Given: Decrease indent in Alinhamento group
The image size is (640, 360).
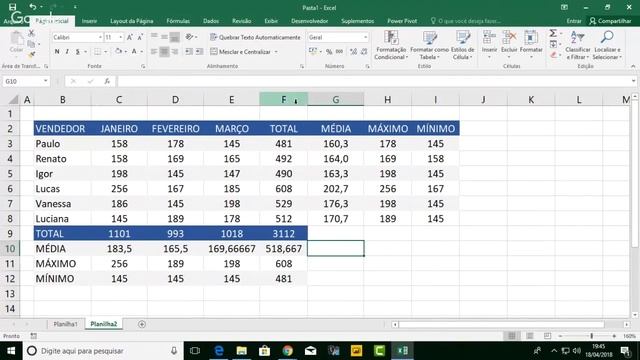Looking at the screenshot, I should (x=189, y=52).
